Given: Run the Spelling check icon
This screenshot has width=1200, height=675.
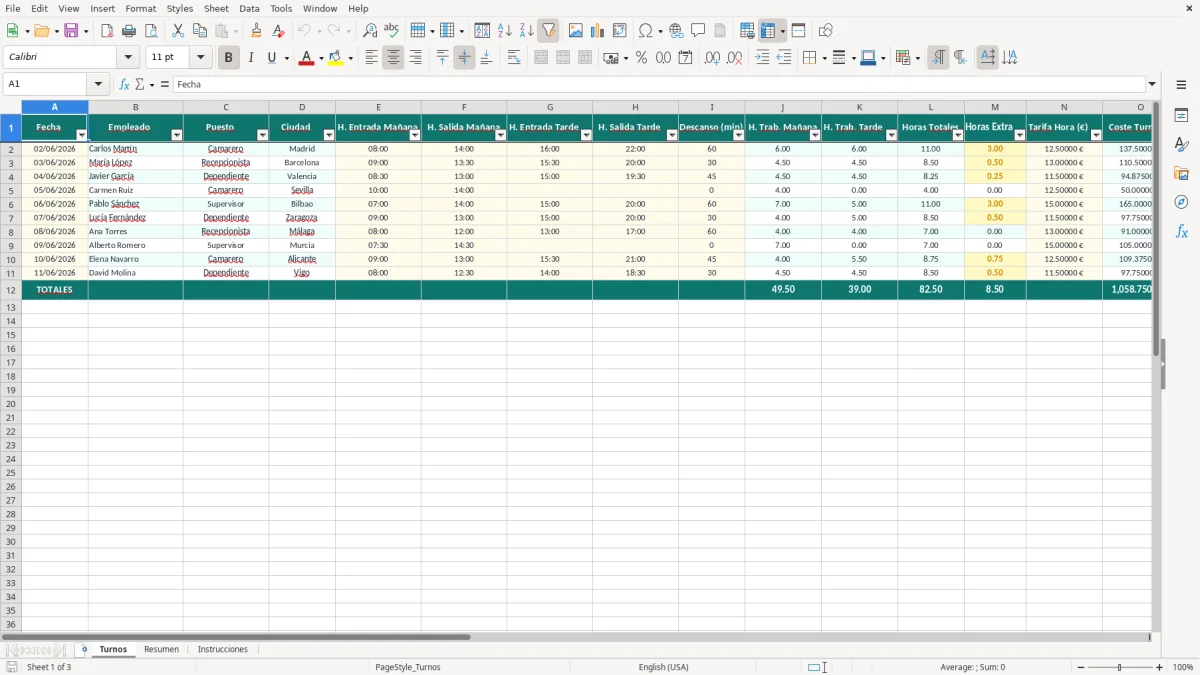Looking at the screenshot, I should point(391,31).
